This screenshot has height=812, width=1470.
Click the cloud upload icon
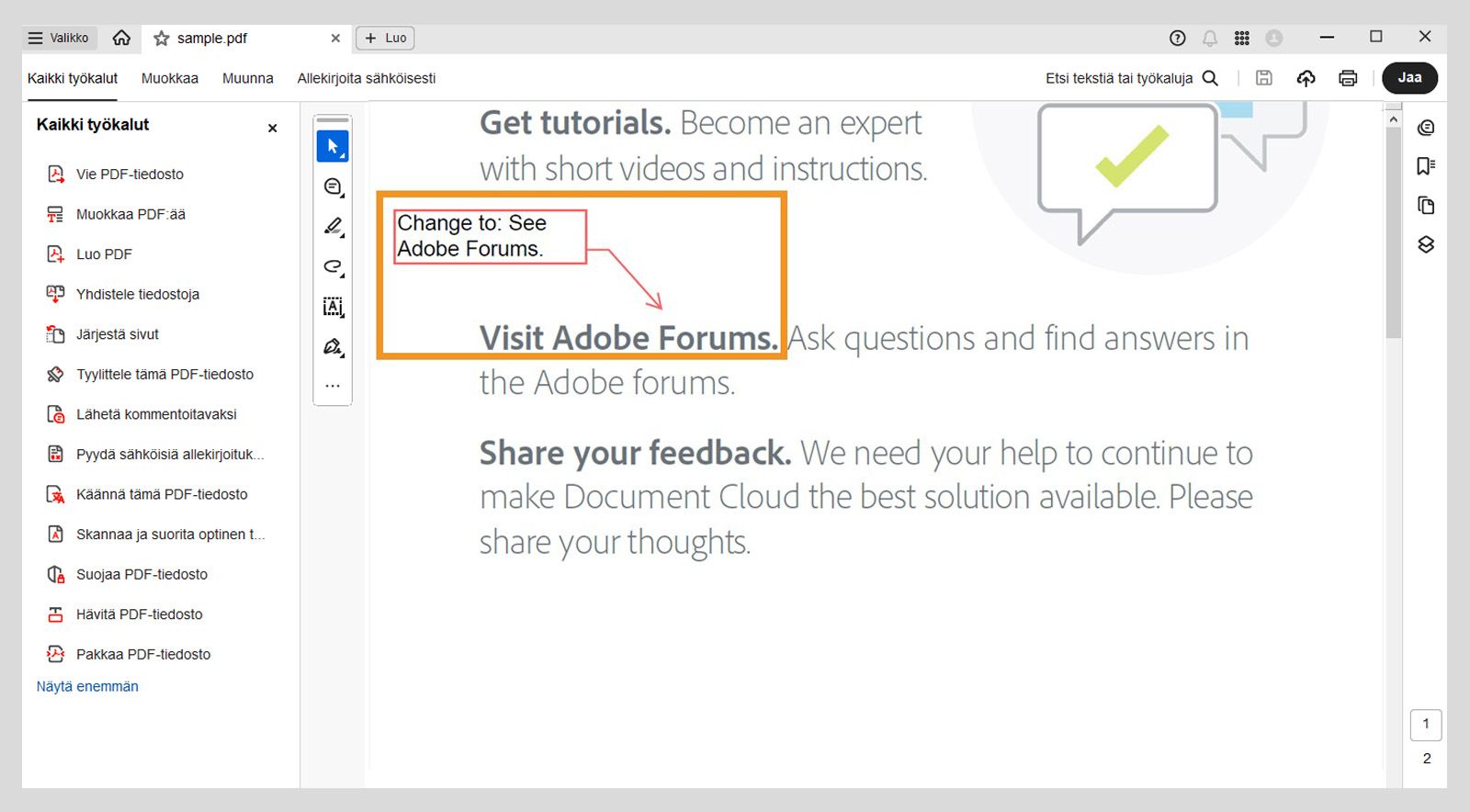[x=1306, y=78]
